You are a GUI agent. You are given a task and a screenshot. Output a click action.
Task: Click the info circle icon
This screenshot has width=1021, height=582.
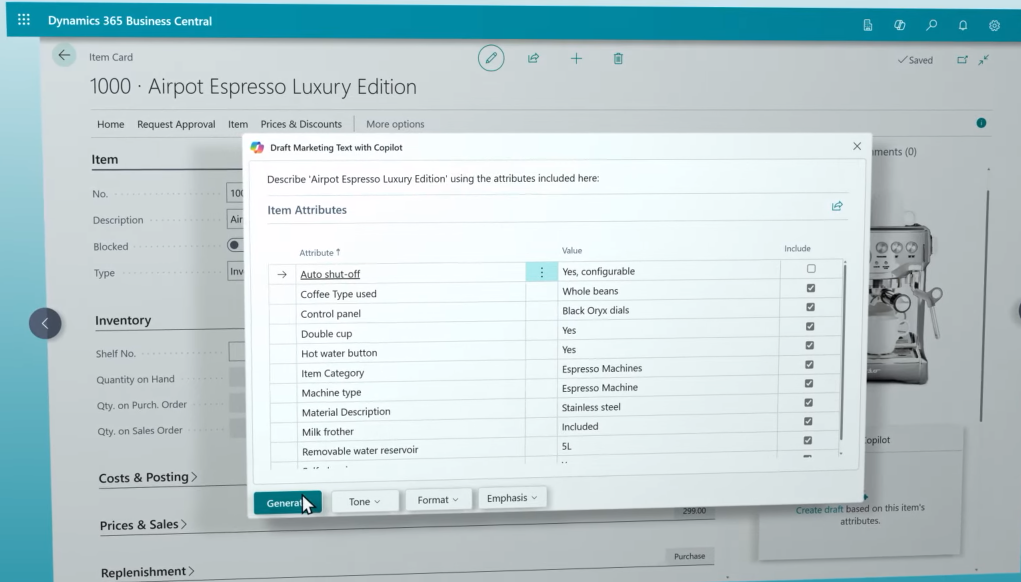(981, 123)
